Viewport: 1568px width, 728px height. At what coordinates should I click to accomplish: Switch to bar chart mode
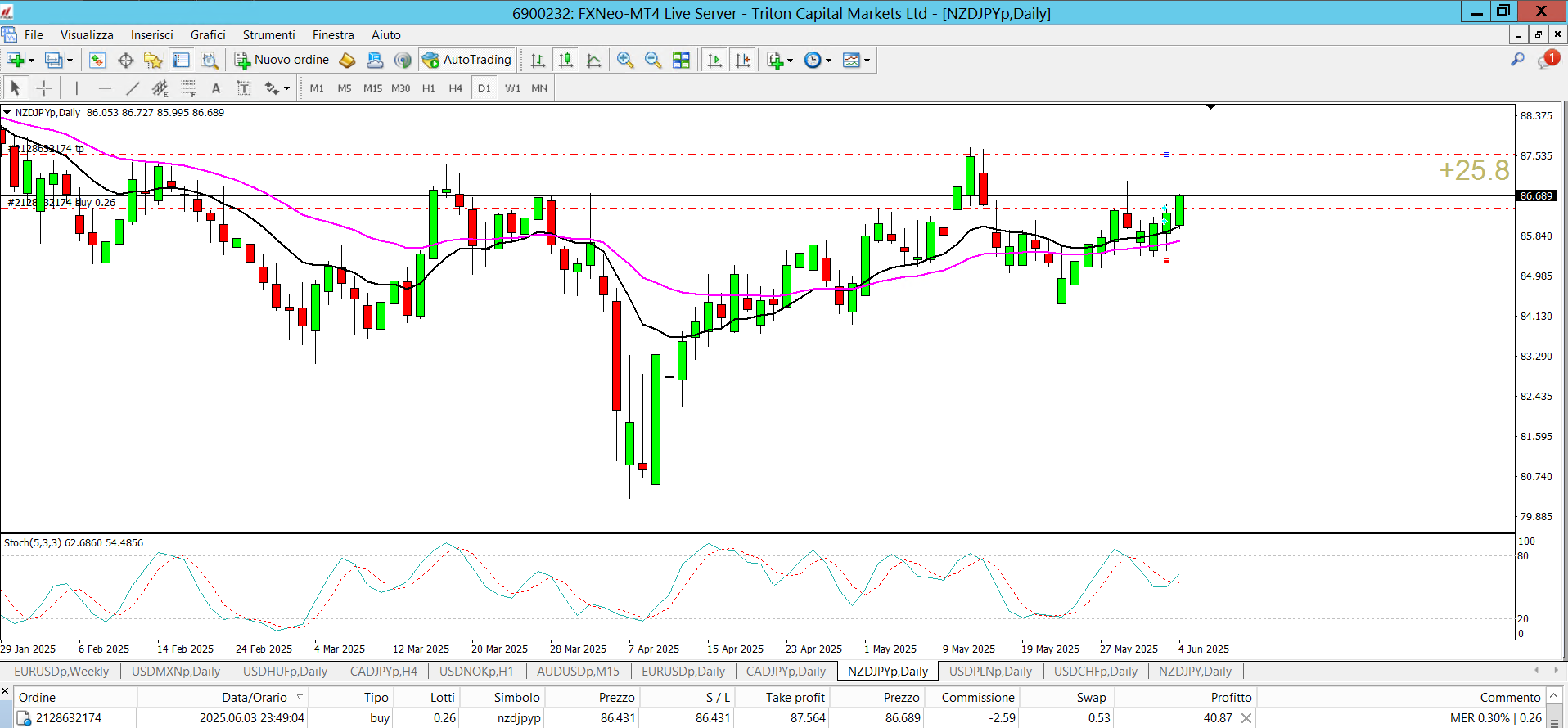(x=538, y=60)
